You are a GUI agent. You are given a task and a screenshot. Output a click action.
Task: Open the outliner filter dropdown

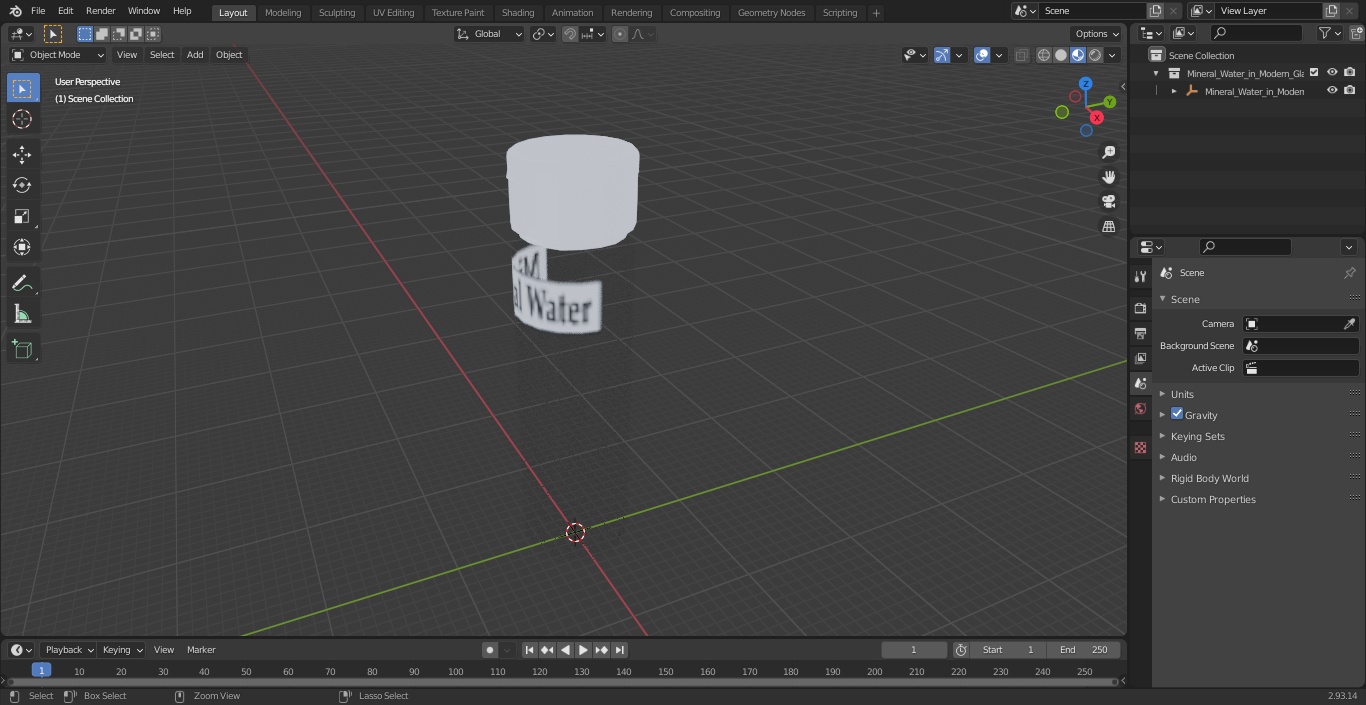1330,33
